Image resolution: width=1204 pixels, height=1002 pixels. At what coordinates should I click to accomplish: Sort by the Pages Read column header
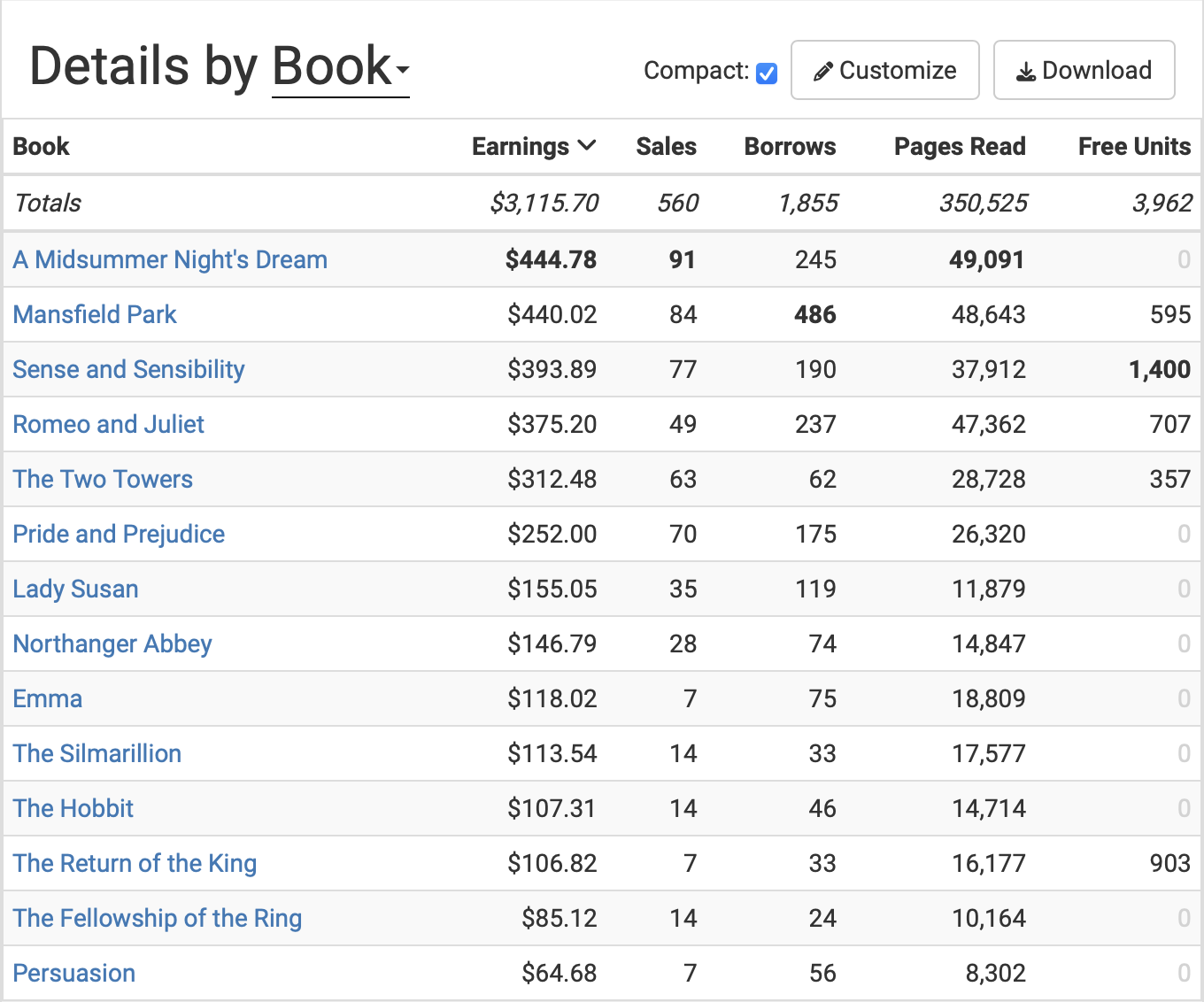coord(960,146)
